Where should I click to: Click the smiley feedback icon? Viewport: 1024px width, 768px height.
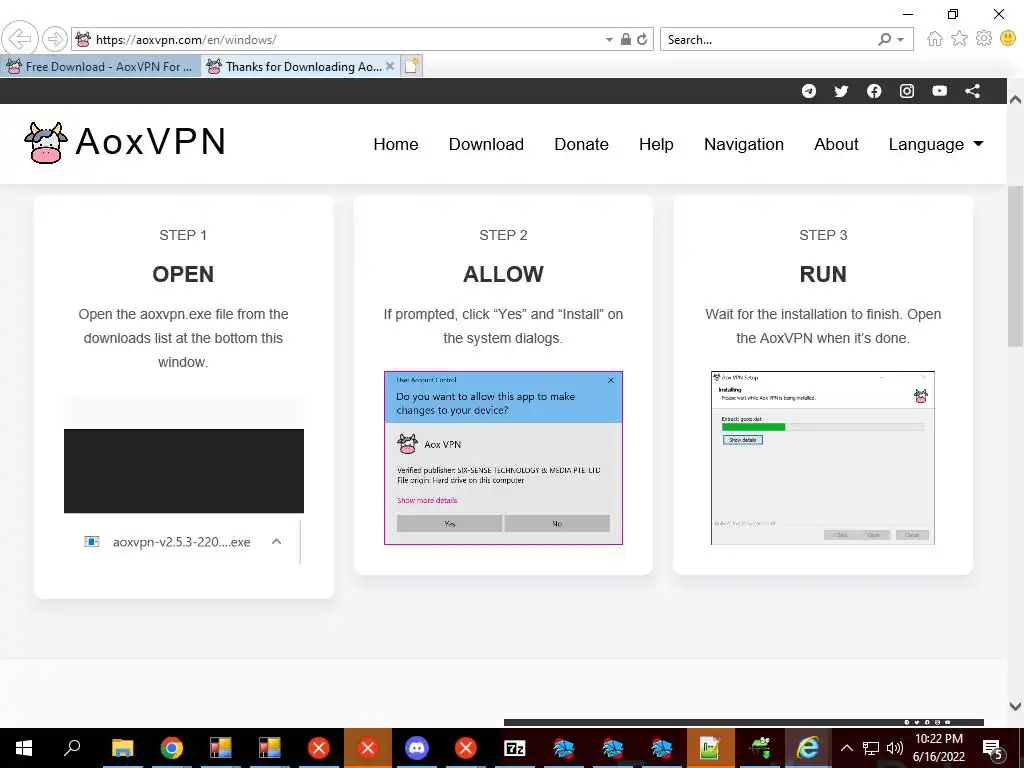click(x=1008, y=39)
